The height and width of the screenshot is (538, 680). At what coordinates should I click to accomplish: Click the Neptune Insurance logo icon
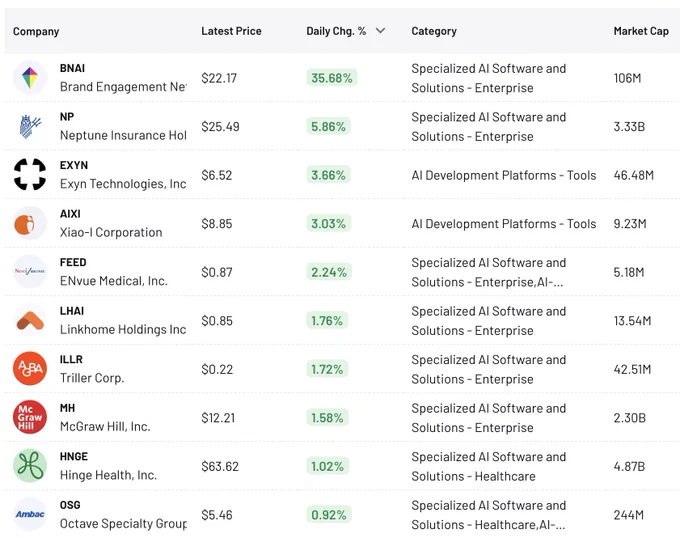click(x=29, y=126)
